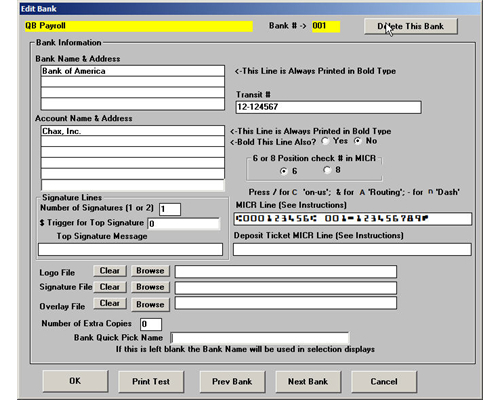
Task: Clear the Logo File path
Action: tap(110, 271)
